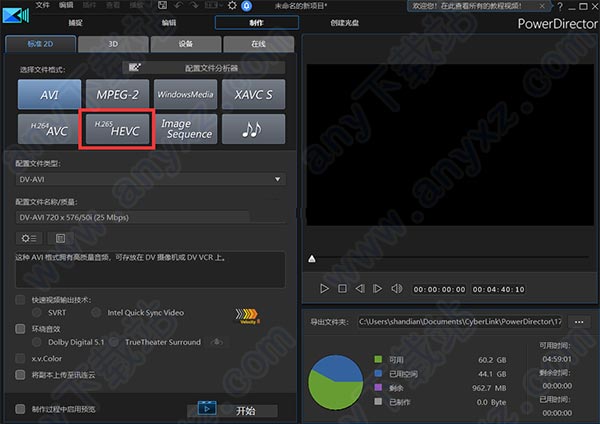Image resolution: width=600 pixels, height=424 pixels.
Task: Enable 快速视频输出技术 checkbox
Action: coord(20,300)
